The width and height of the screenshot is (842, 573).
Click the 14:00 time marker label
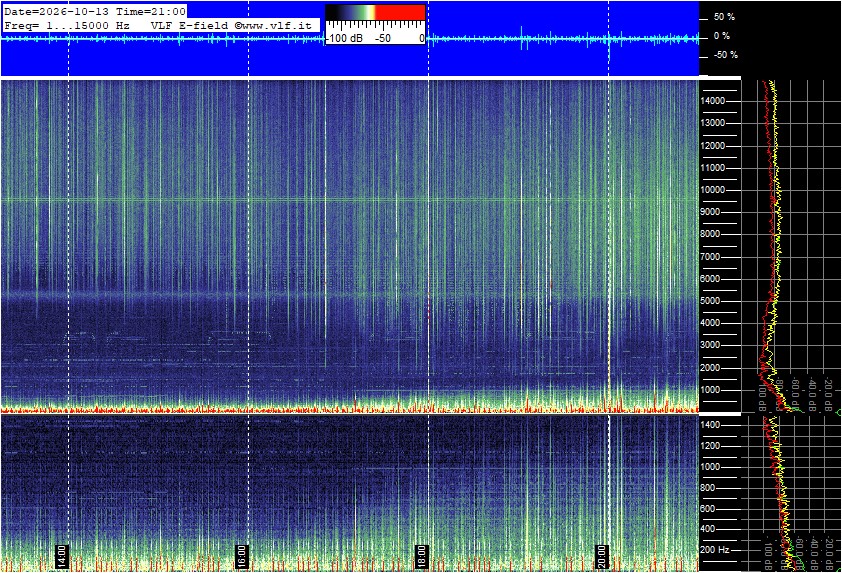click(x=61, y=556)
